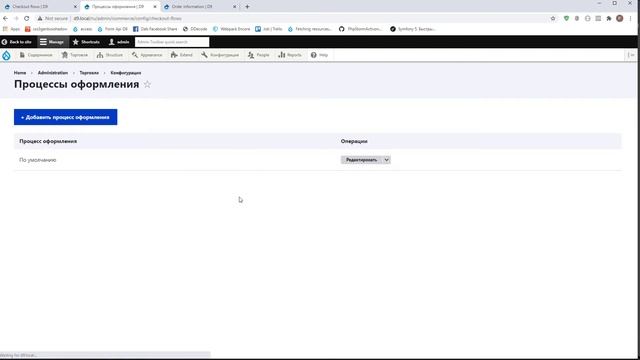The width and height of the screenshot is (640, 360).
Task: Toggle the Manage toolbar menu
Action: coord(51,42)
